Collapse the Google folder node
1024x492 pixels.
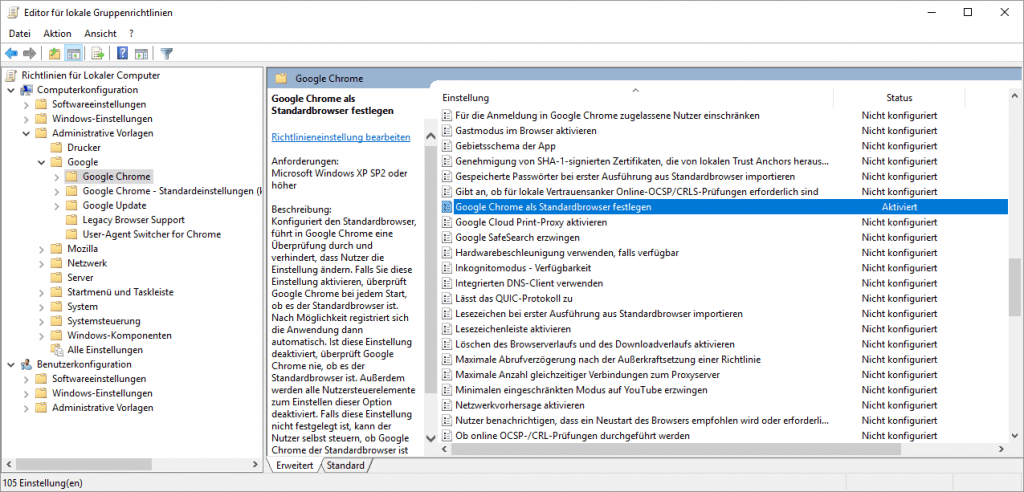(41, 162)
